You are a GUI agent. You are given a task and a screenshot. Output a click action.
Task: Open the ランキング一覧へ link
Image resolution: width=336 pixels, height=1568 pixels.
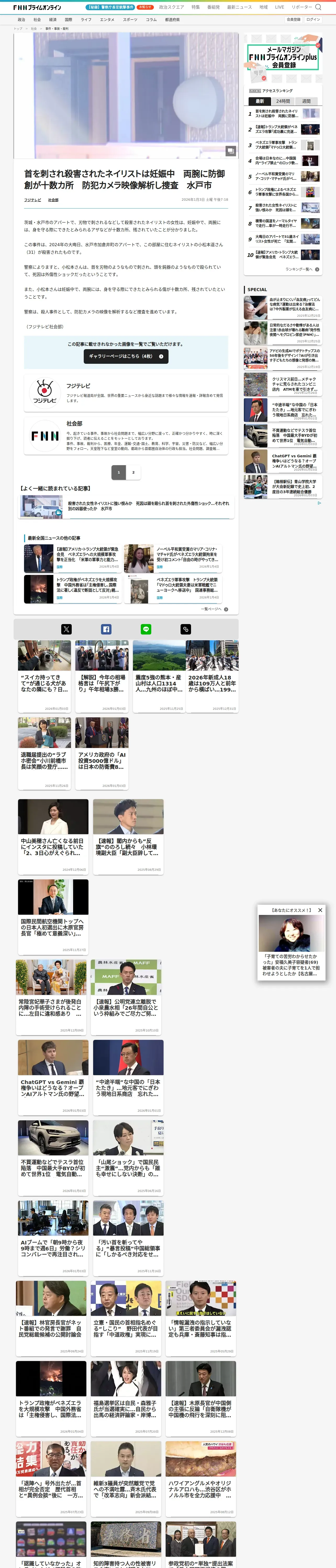click(x=299, y=269)
